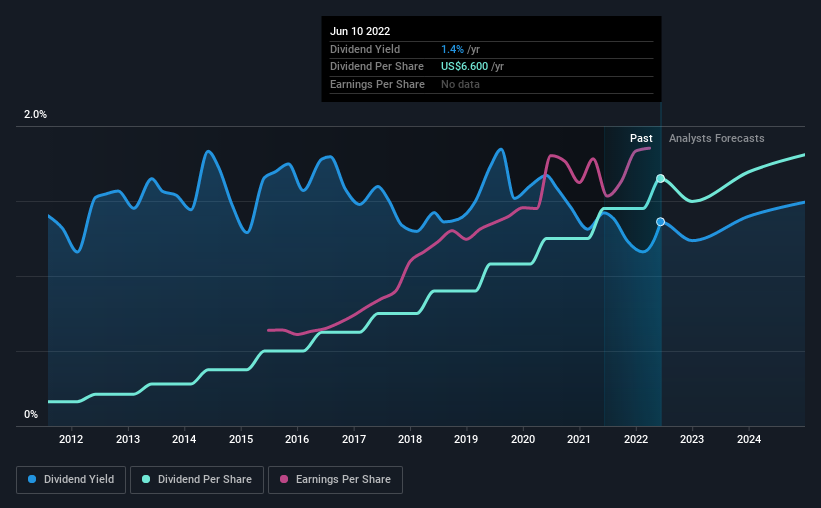The image size is (821, 508).
Task: Click the 1.4% dividend yield value
Action: click(x=452, y=49)
